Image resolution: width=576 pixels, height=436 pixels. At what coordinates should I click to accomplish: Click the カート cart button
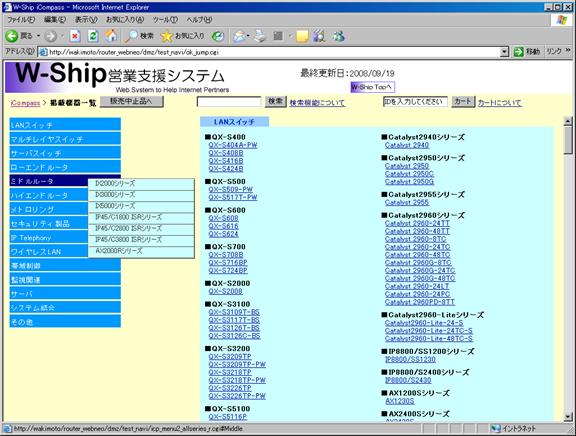tap(463, 101)
